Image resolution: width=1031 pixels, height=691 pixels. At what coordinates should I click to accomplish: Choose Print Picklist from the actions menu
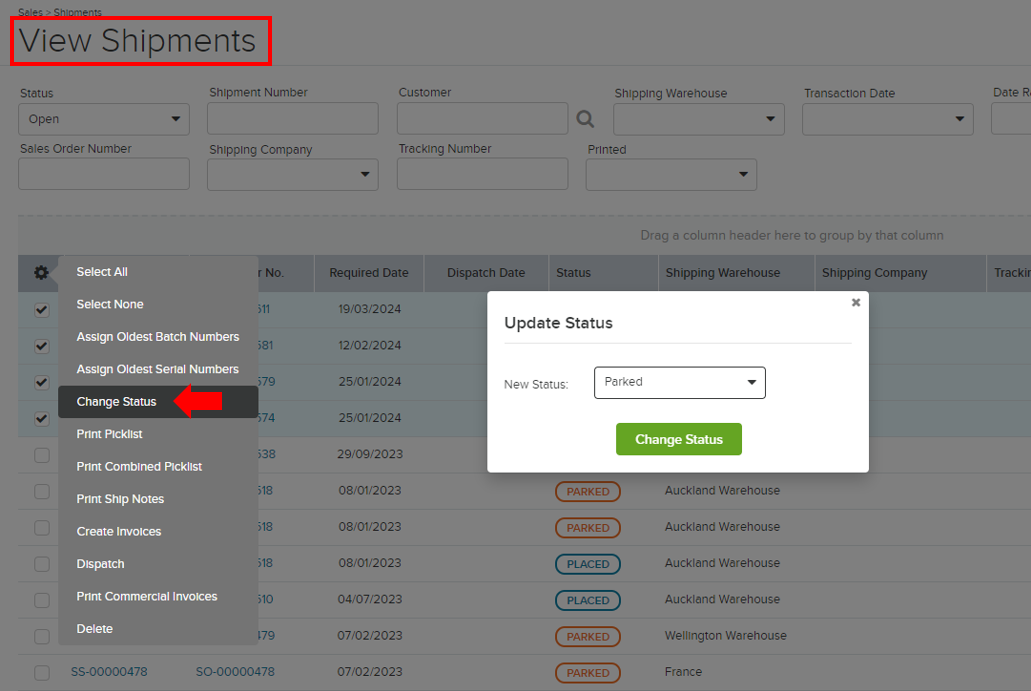tap(110, 434)
